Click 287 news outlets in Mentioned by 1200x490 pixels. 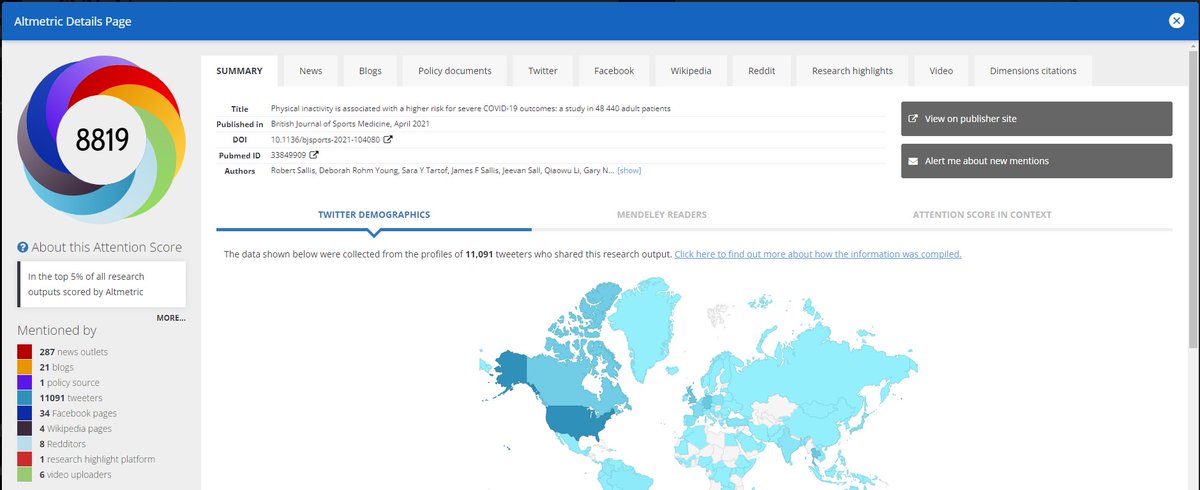tap(74, 352)
